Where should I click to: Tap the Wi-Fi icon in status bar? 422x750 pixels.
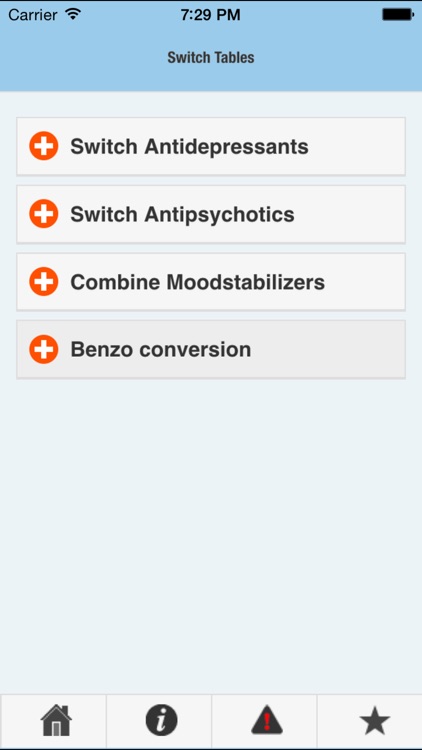pyautogui.click(x=73, y=14)
